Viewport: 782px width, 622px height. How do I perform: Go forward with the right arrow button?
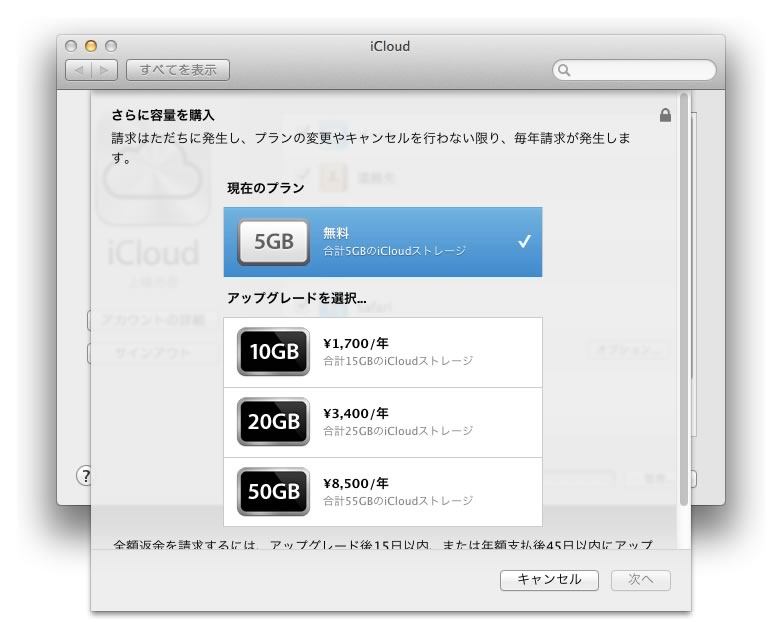pyautogui.click(x=104, y=70)
